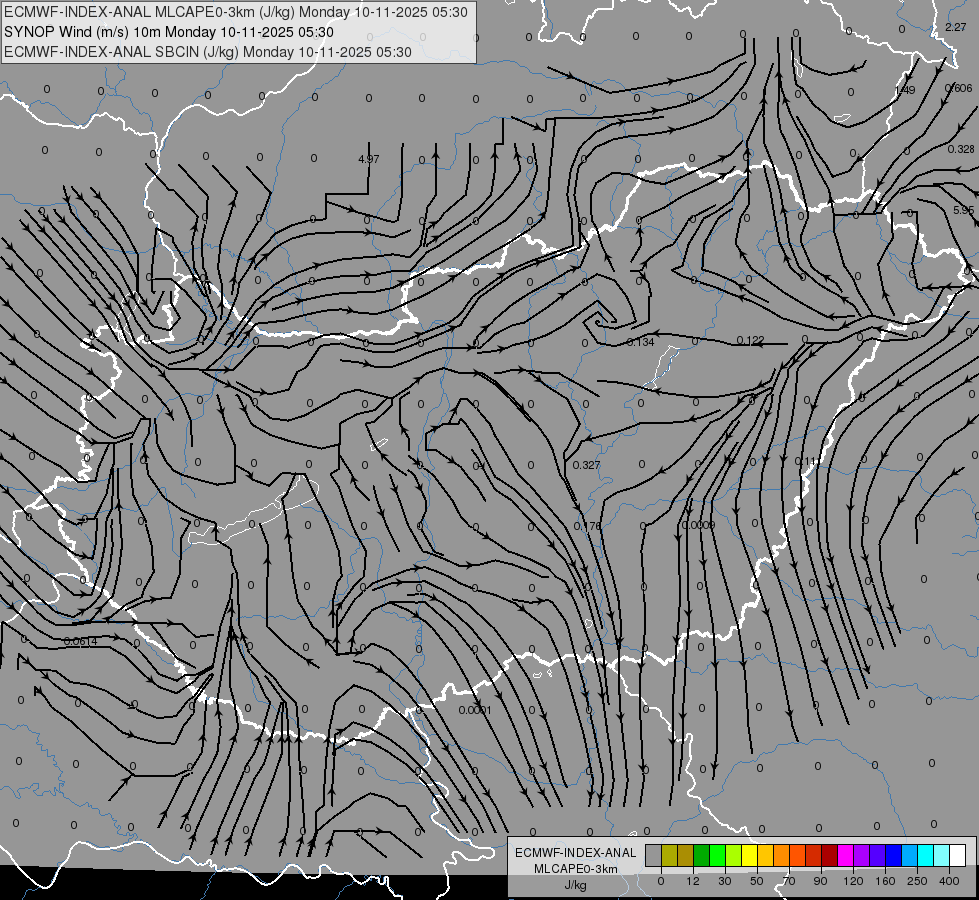Click the legend tick label 12
This screenshot has width=979, height=900.
point(693,881)
